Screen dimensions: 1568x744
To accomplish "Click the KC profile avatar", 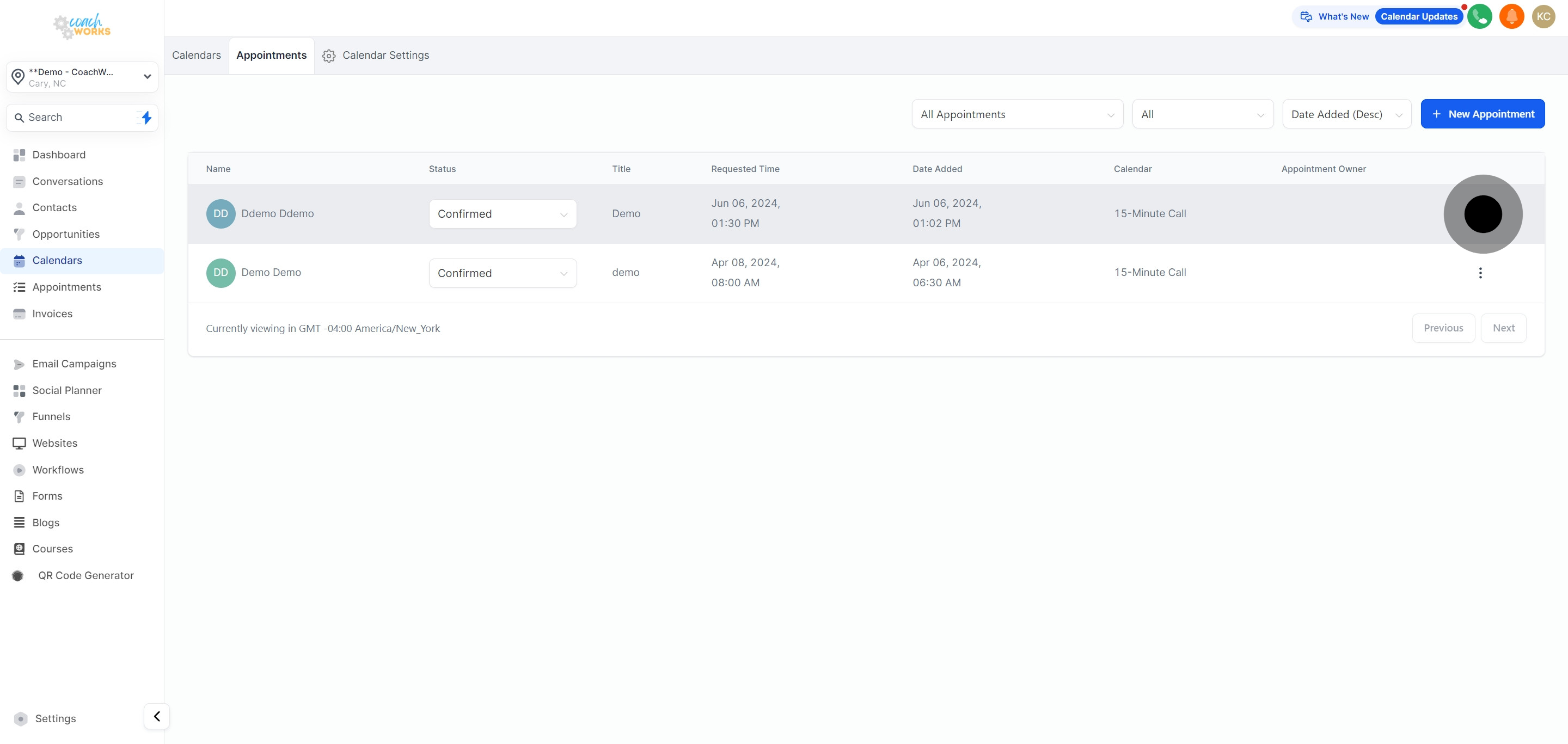I will (x=1543, y=16).
